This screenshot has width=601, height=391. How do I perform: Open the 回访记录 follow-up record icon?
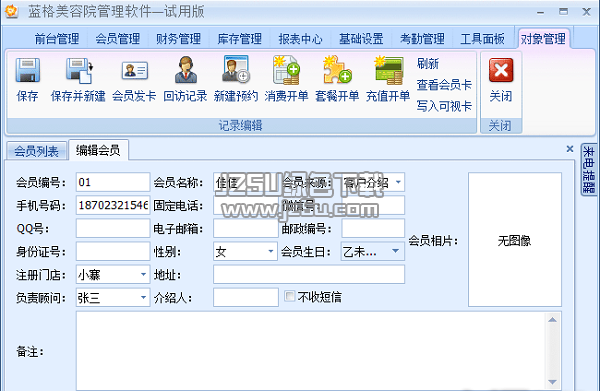[x=186, y=70]
